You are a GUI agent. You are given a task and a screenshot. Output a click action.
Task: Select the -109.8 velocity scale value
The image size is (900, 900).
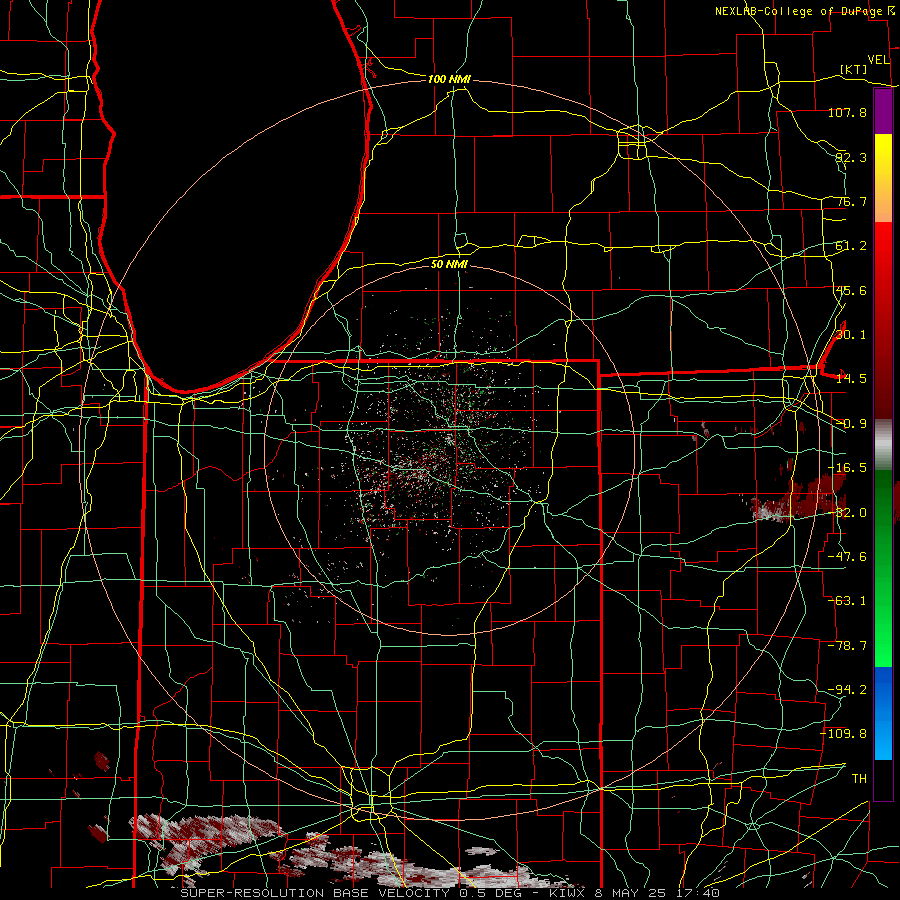(x=844, y=734)
